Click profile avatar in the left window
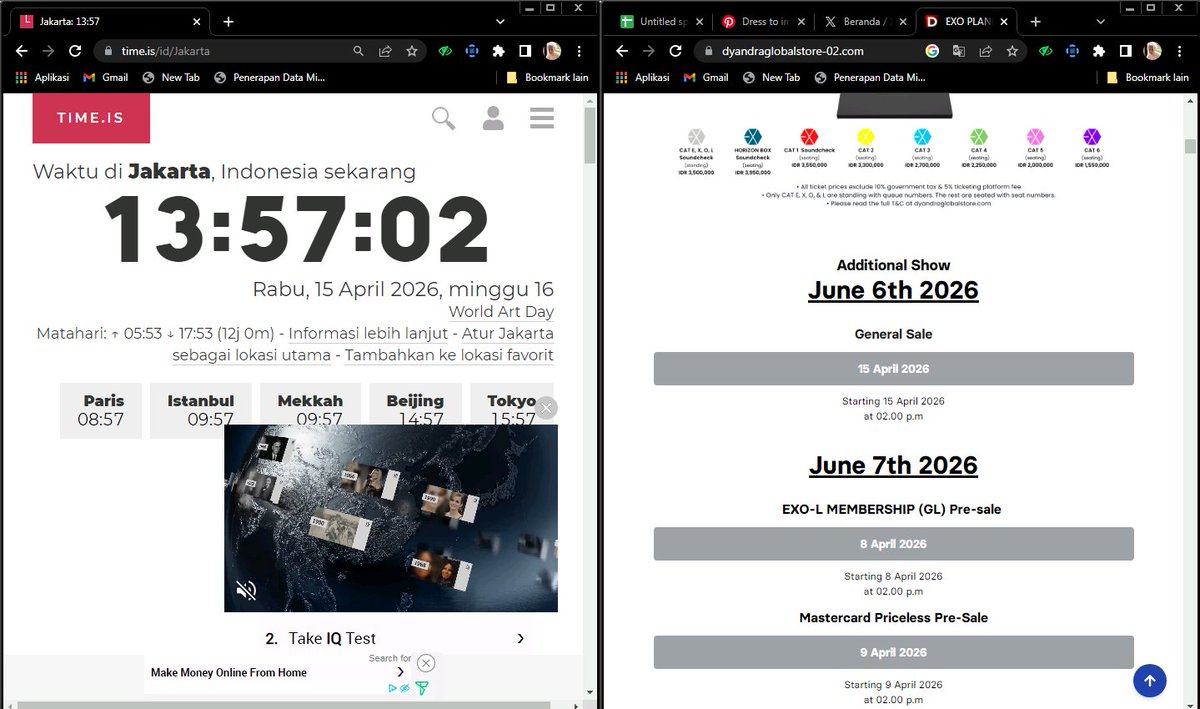Image resolution: width=1200 pixels, height=709 pixels. coord(552,50)
